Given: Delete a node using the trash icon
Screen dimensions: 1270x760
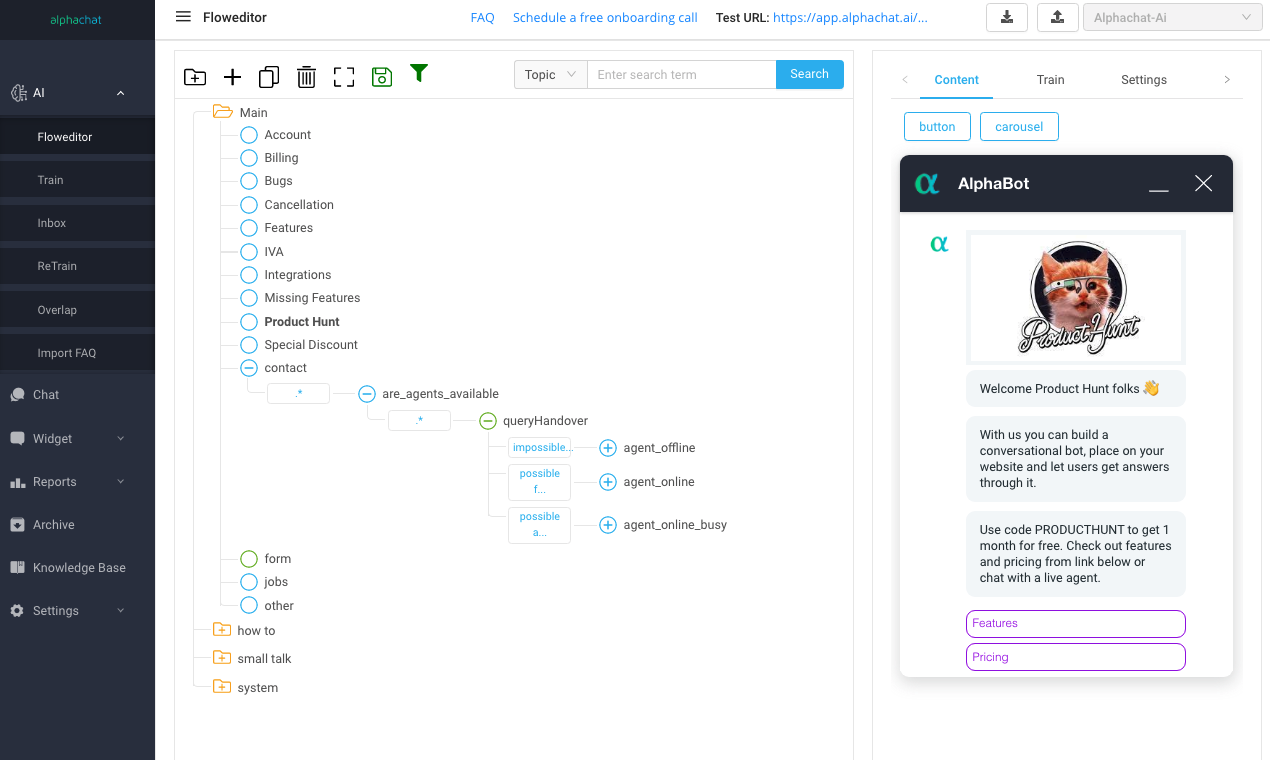Looking at the screenshot, I should [x=306, y=76].
